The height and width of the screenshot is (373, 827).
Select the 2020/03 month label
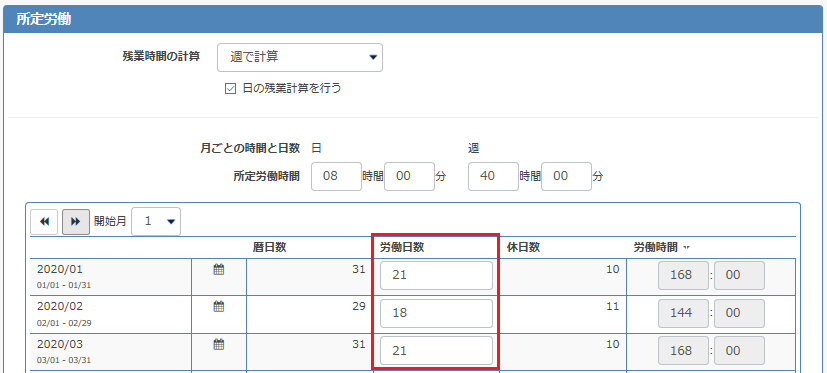pos(60,344)
